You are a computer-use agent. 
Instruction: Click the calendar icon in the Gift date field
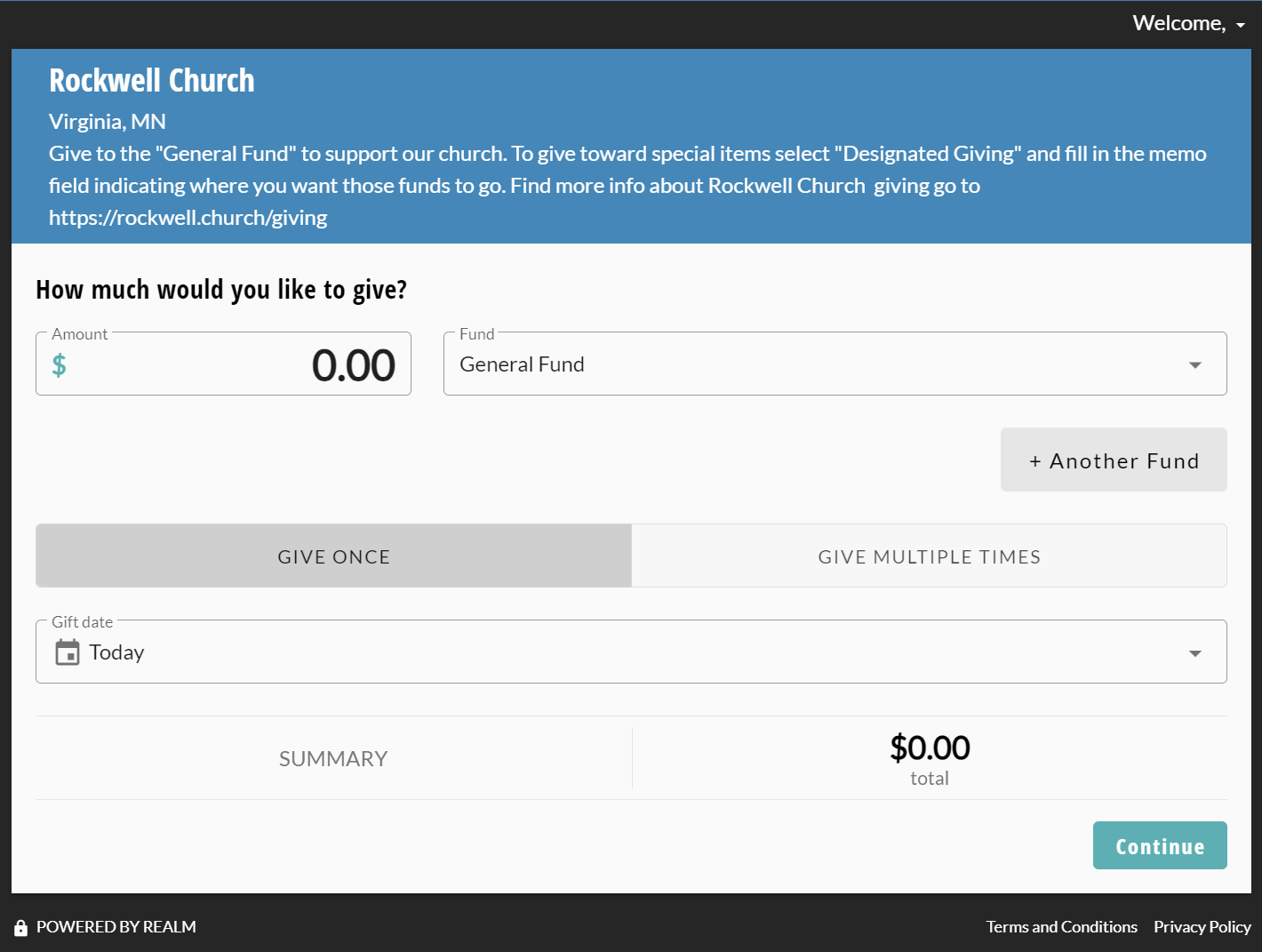click(x=68, y=652)
